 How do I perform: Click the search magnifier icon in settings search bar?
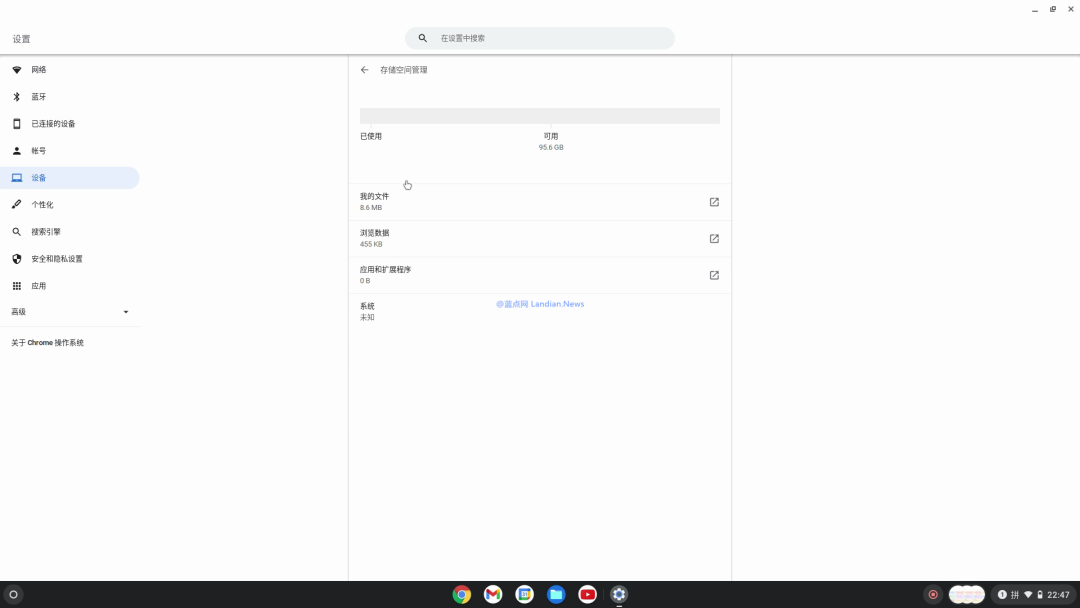point(422,38)
